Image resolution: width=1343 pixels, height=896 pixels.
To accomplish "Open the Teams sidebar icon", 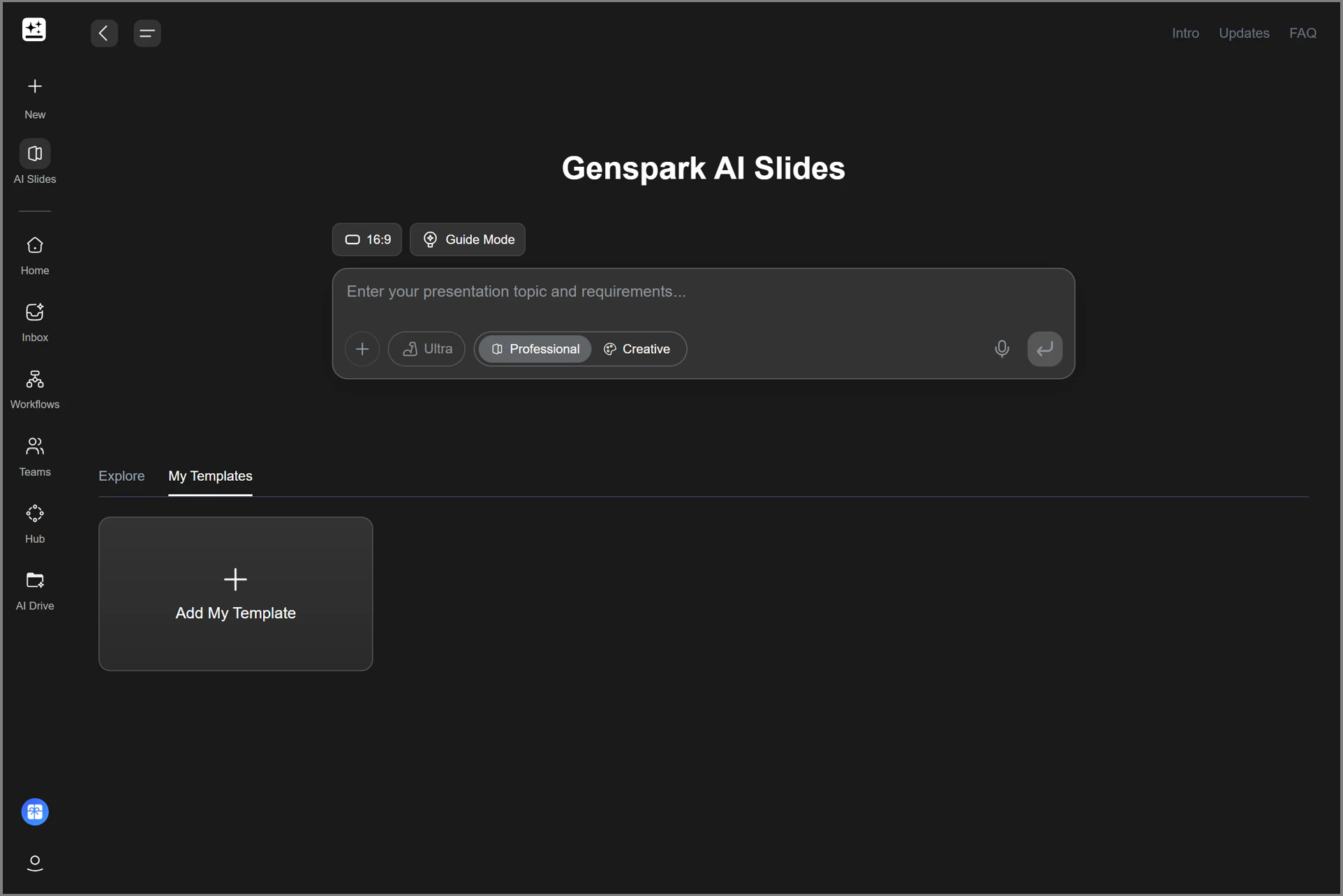I will tap(35, 456).
